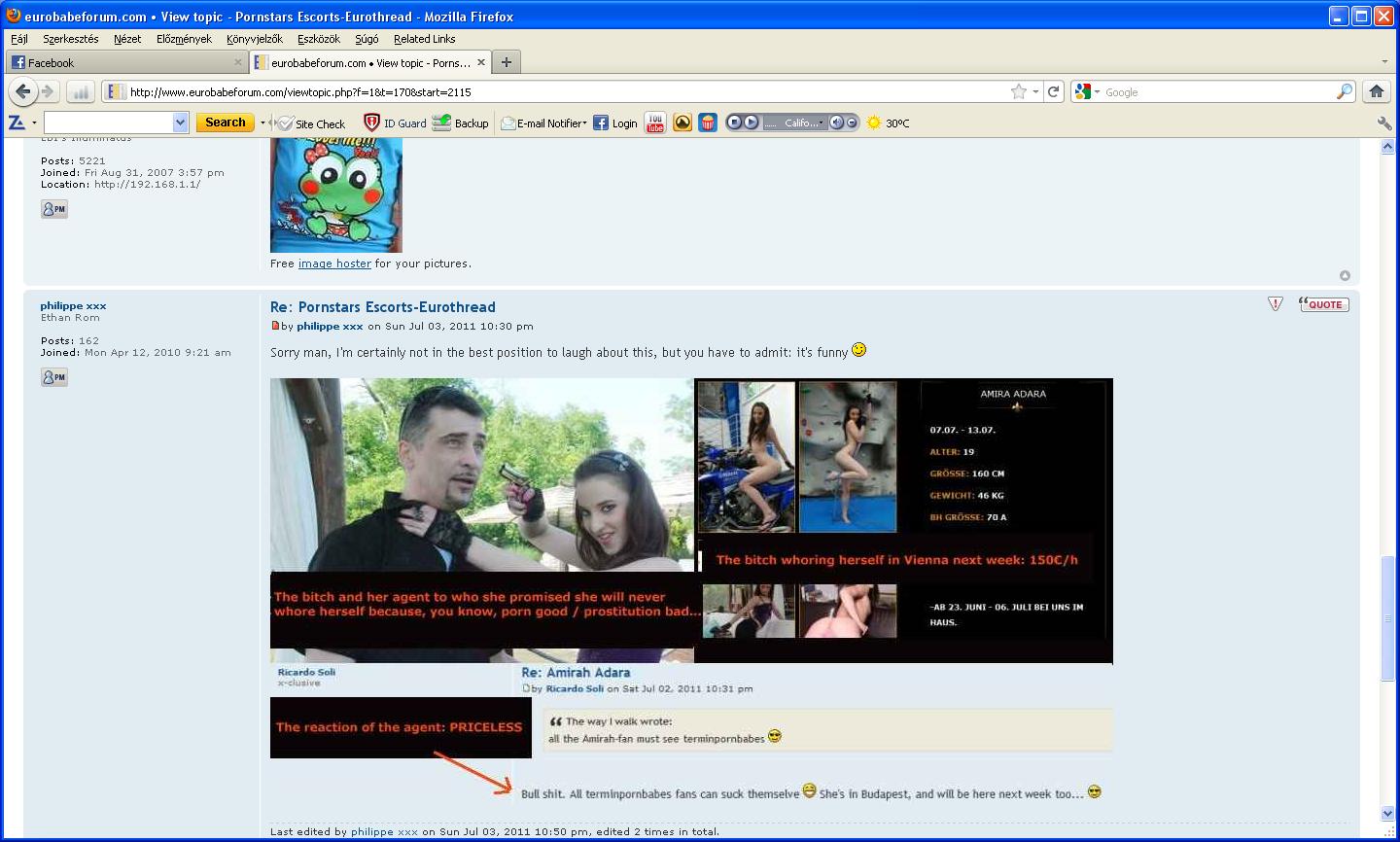Mute the toolbar radio speaker button
1400x842 pixels.
pos(836,123)
